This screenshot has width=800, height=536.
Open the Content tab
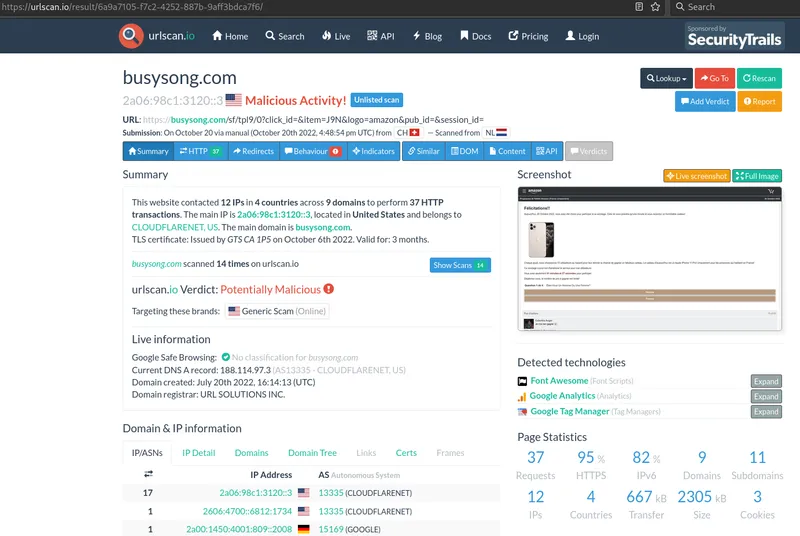tap(507, 151)
